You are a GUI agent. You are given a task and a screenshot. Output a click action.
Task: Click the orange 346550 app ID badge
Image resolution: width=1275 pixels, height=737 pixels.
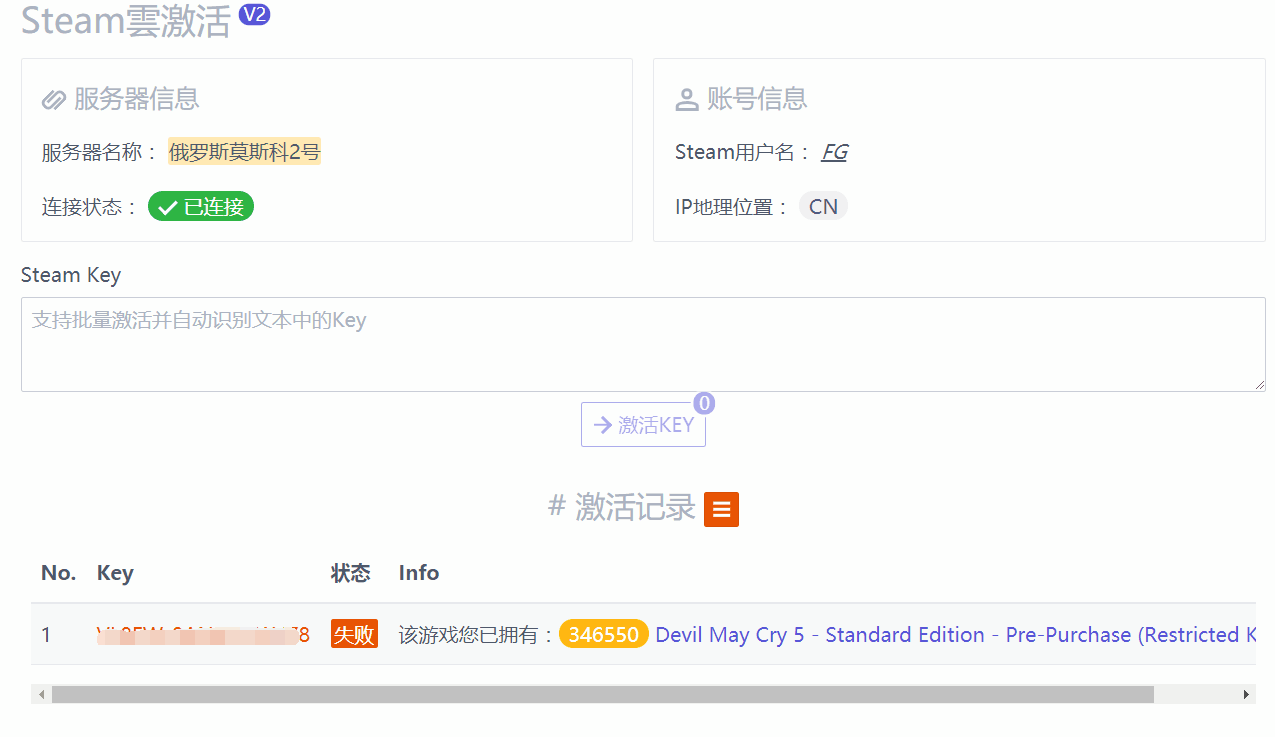pyautogui.click(x=603, y=634)
